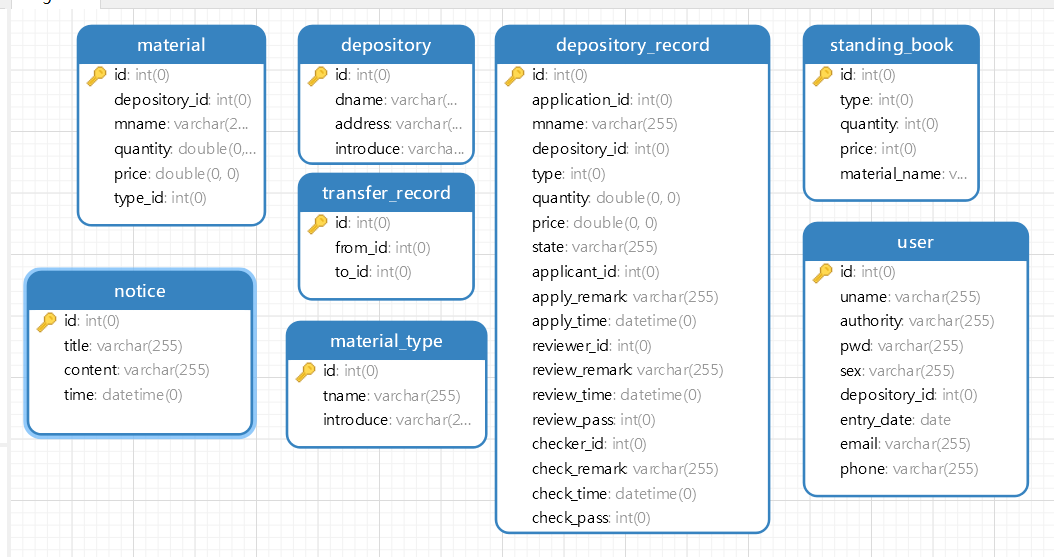The width and height of the screenshot is (1054, 557).
Task: Select the depository_record table header
Action: pos(633,45)
